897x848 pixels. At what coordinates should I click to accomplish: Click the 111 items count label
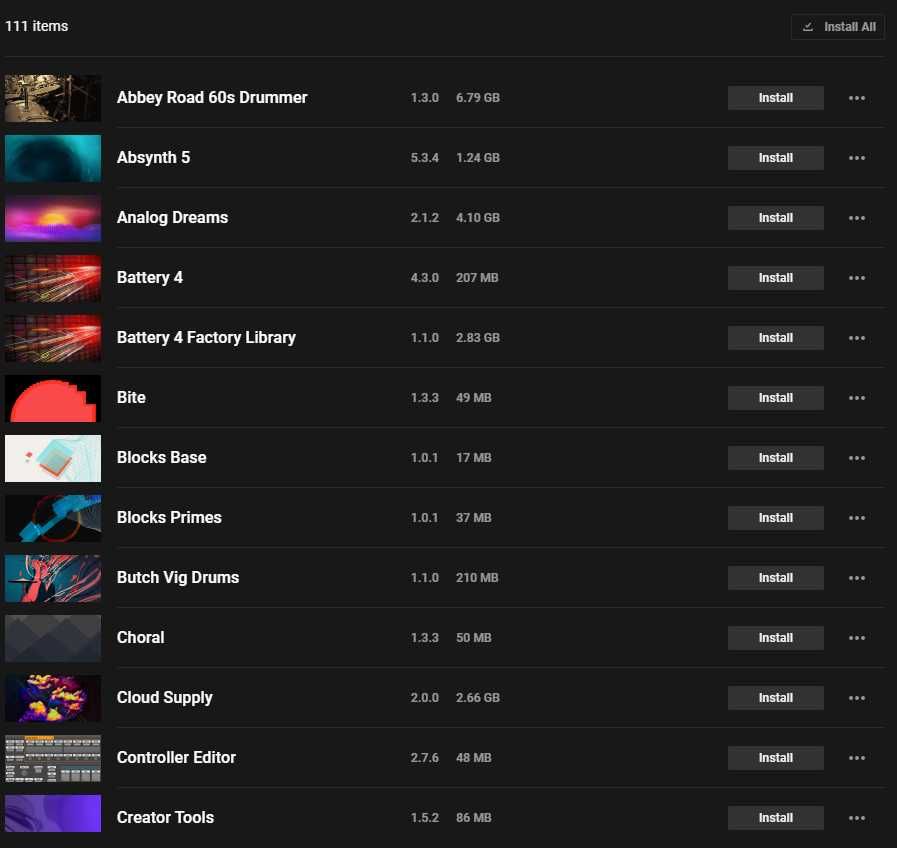coord(37,26)
